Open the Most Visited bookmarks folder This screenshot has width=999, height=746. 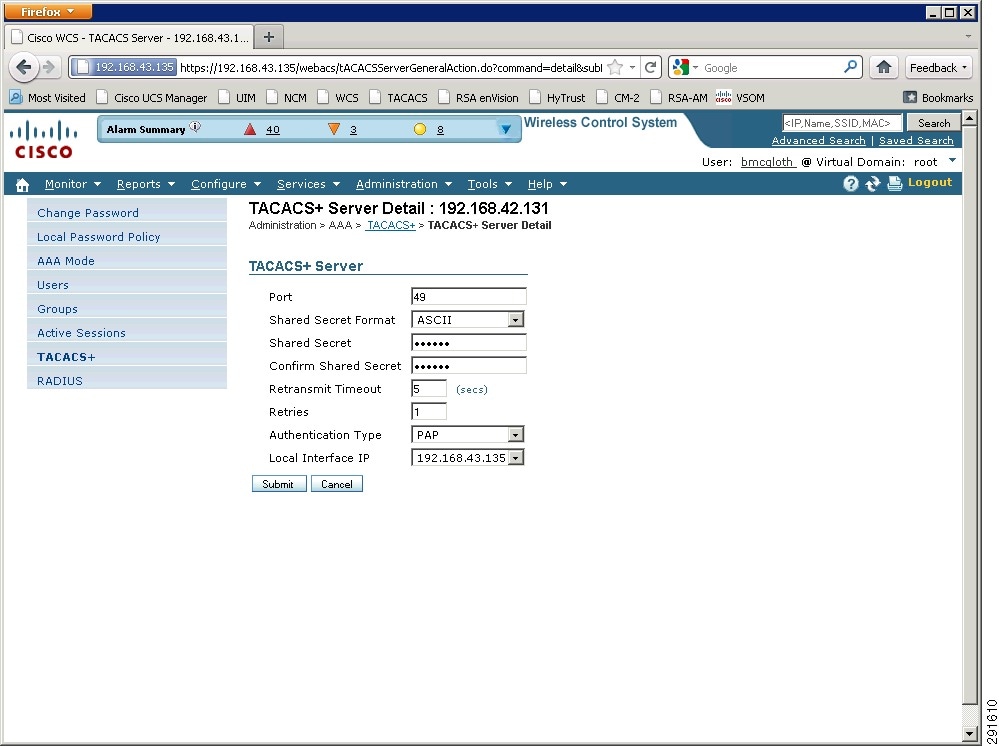pos(48,97)
